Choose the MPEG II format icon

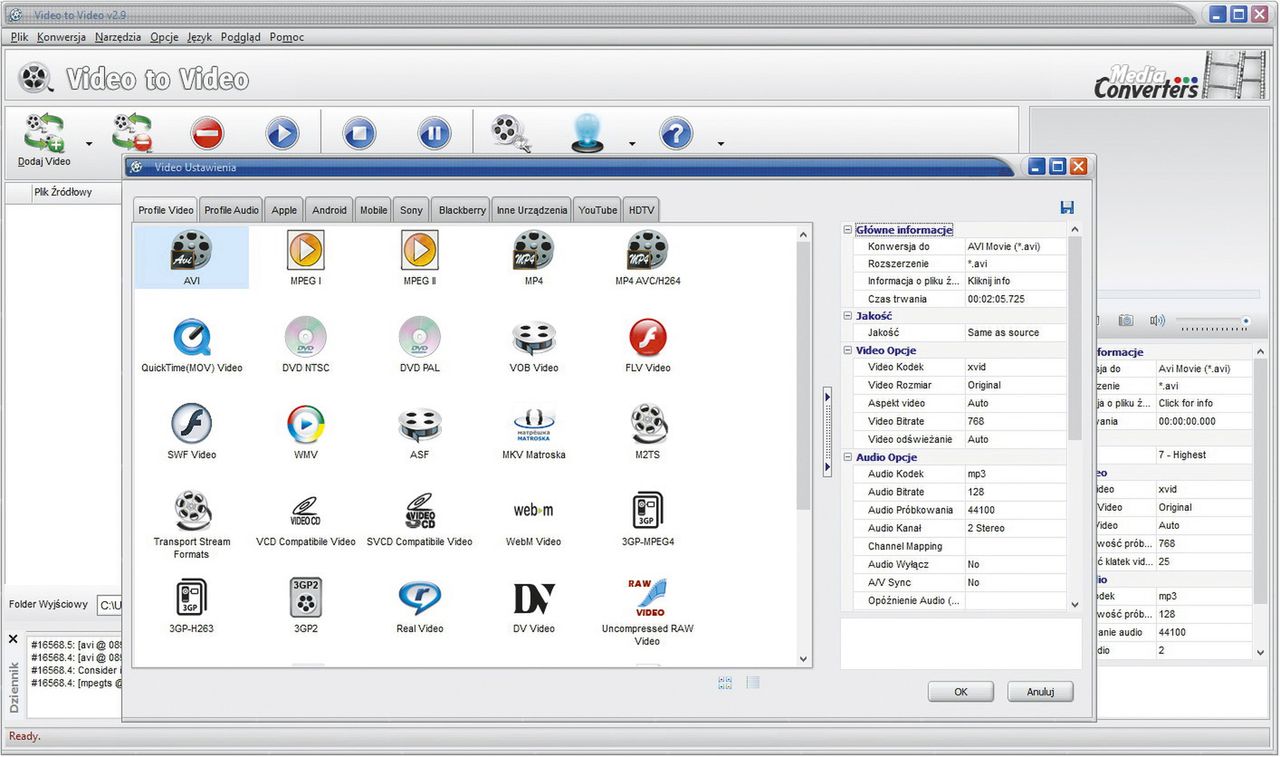(x=420, y=257)
